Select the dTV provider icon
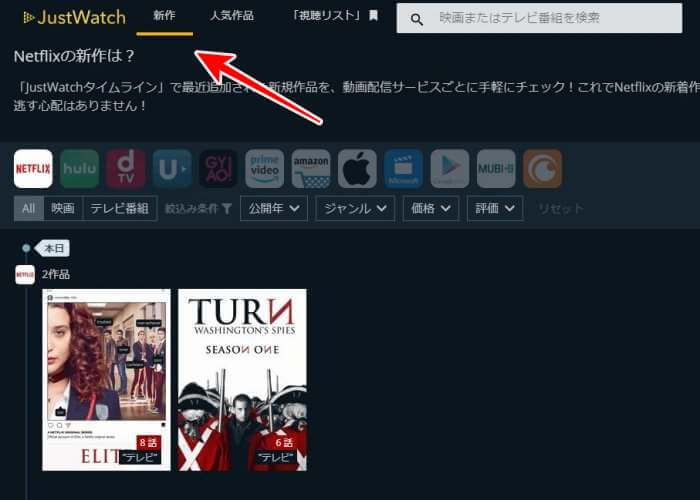 coord(126,169)
